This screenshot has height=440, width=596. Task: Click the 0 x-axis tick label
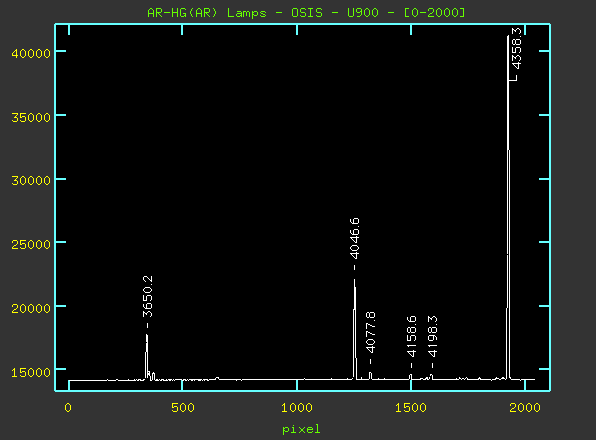click(68, 408)
